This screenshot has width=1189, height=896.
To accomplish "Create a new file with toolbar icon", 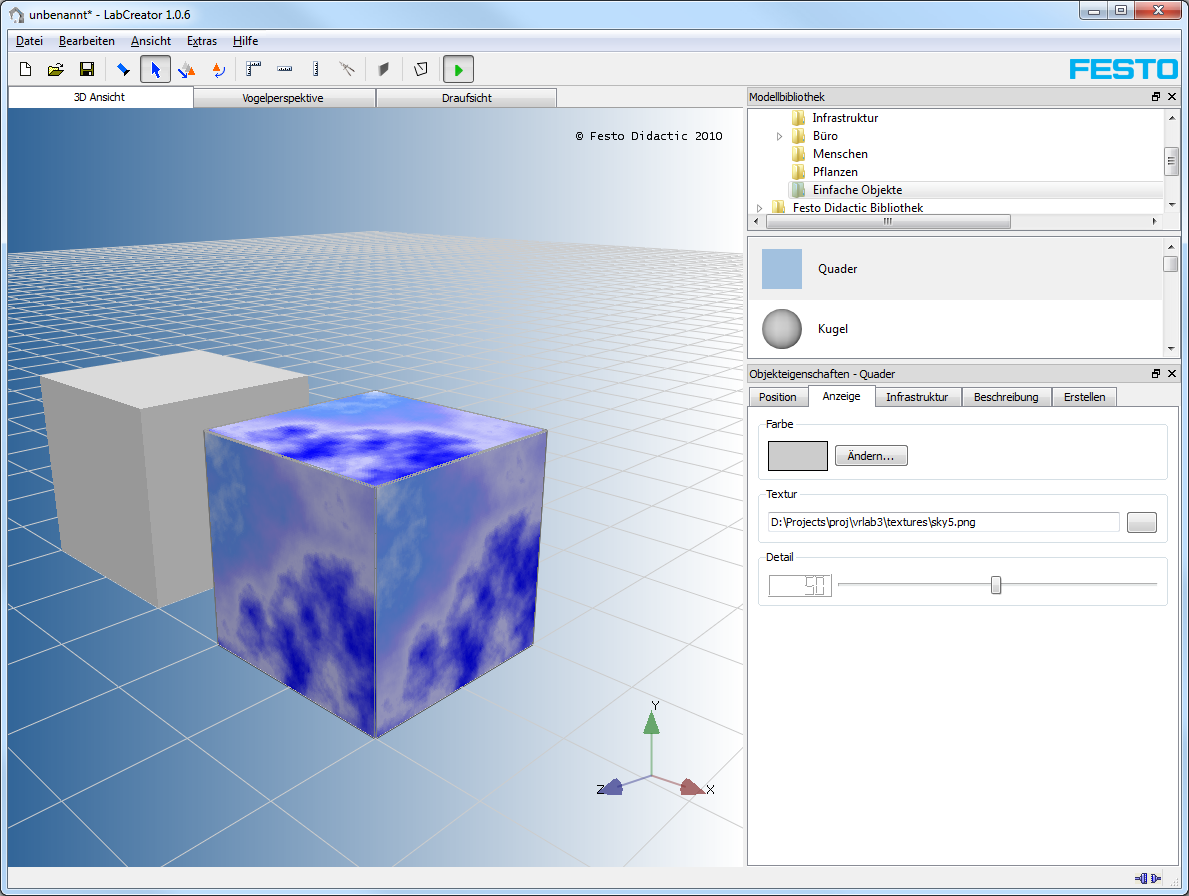I will pyautogui.click(x=26, y=70).
